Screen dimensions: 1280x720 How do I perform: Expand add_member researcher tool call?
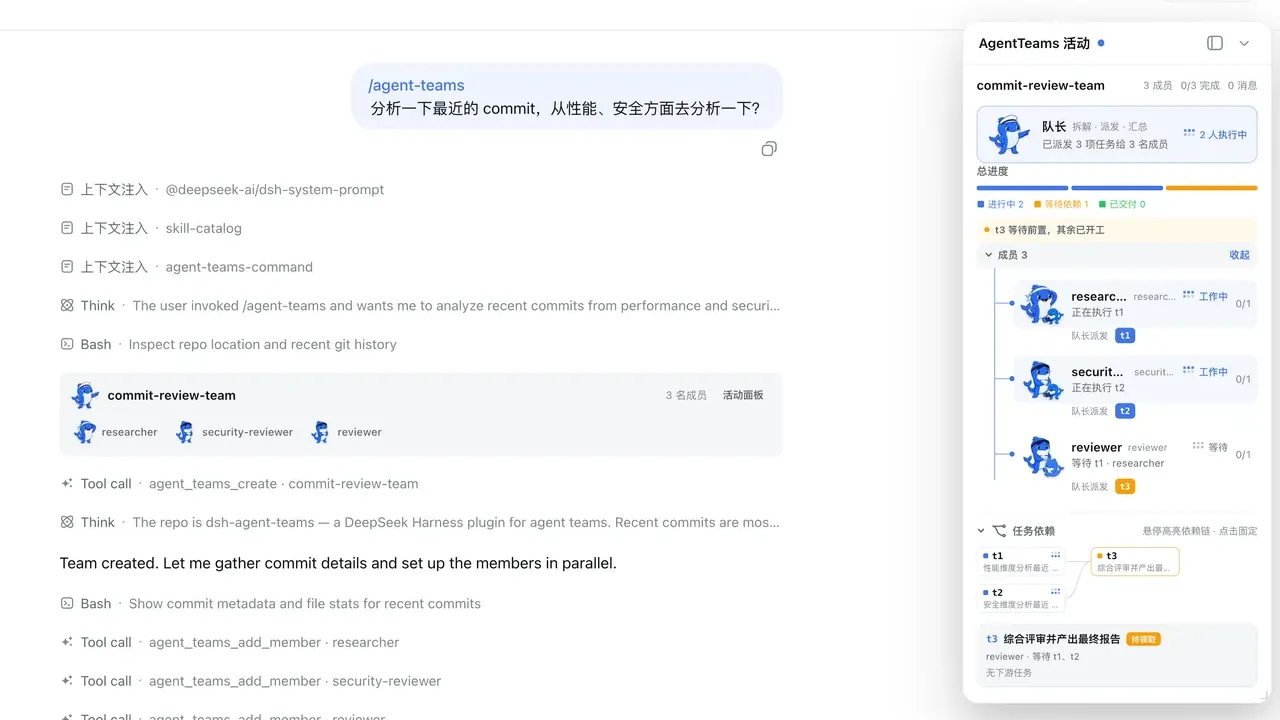(230, 643)
